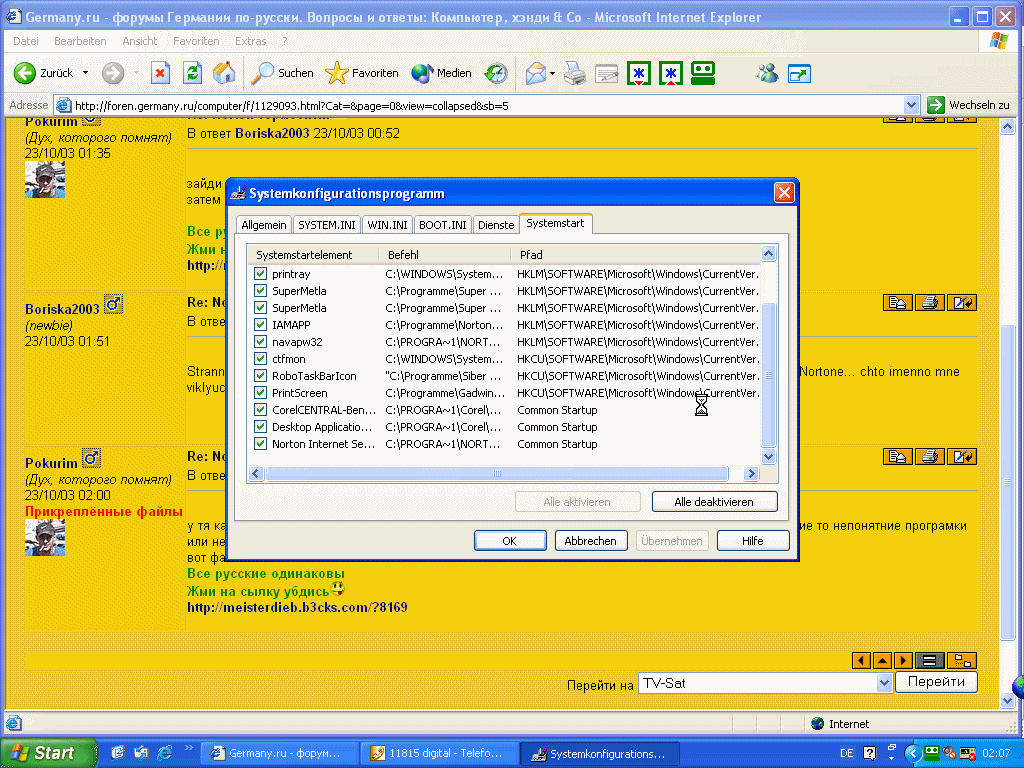The height and width of the screenshot is (768, 1024).
Task: Uncheck the IAMAPP startup item
Action: [x=260, y=325]
